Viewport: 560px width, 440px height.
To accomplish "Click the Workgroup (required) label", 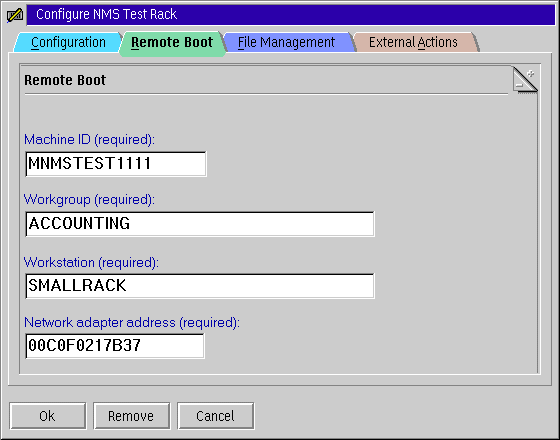I will (89, 199).
